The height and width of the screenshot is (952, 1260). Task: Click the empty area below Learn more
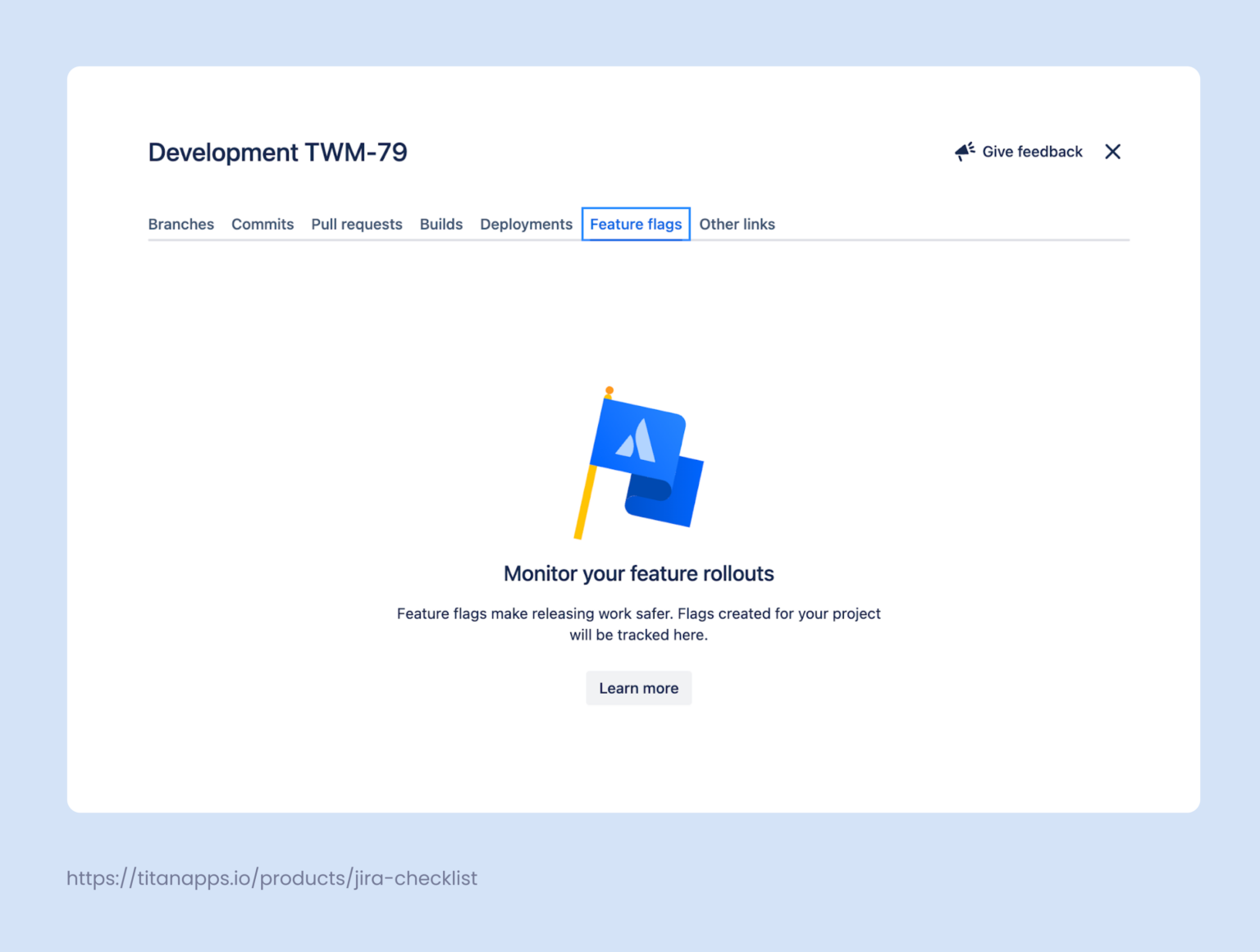point(638,763)
